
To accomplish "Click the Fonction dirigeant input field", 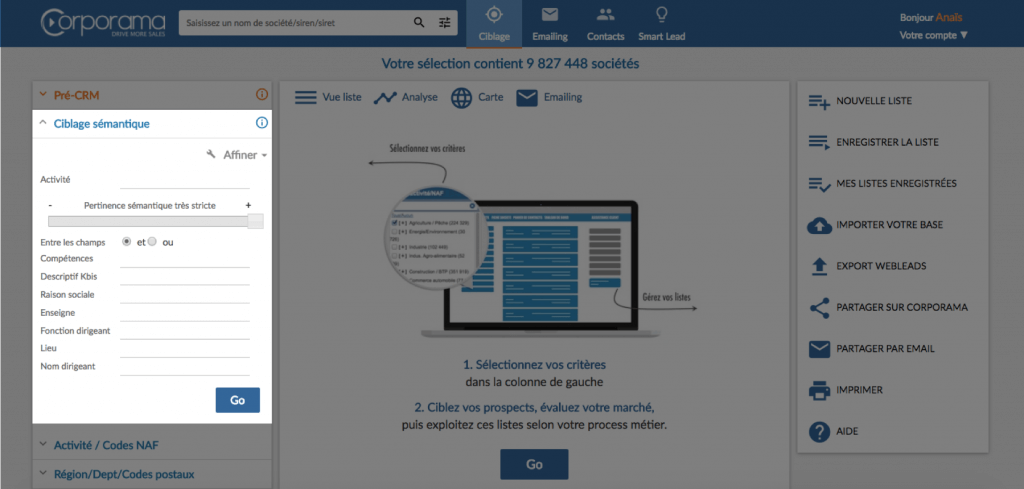I will 185,331.
